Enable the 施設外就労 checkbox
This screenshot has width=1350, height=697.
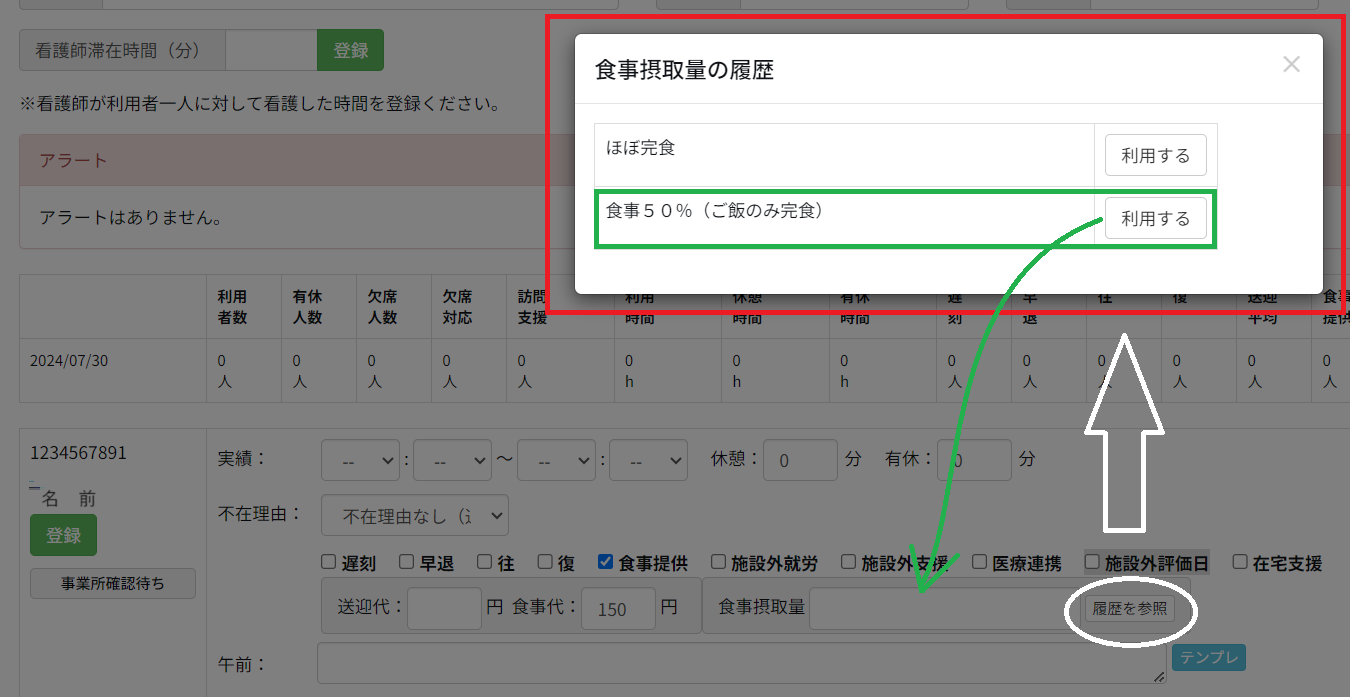tap(718, 563)
